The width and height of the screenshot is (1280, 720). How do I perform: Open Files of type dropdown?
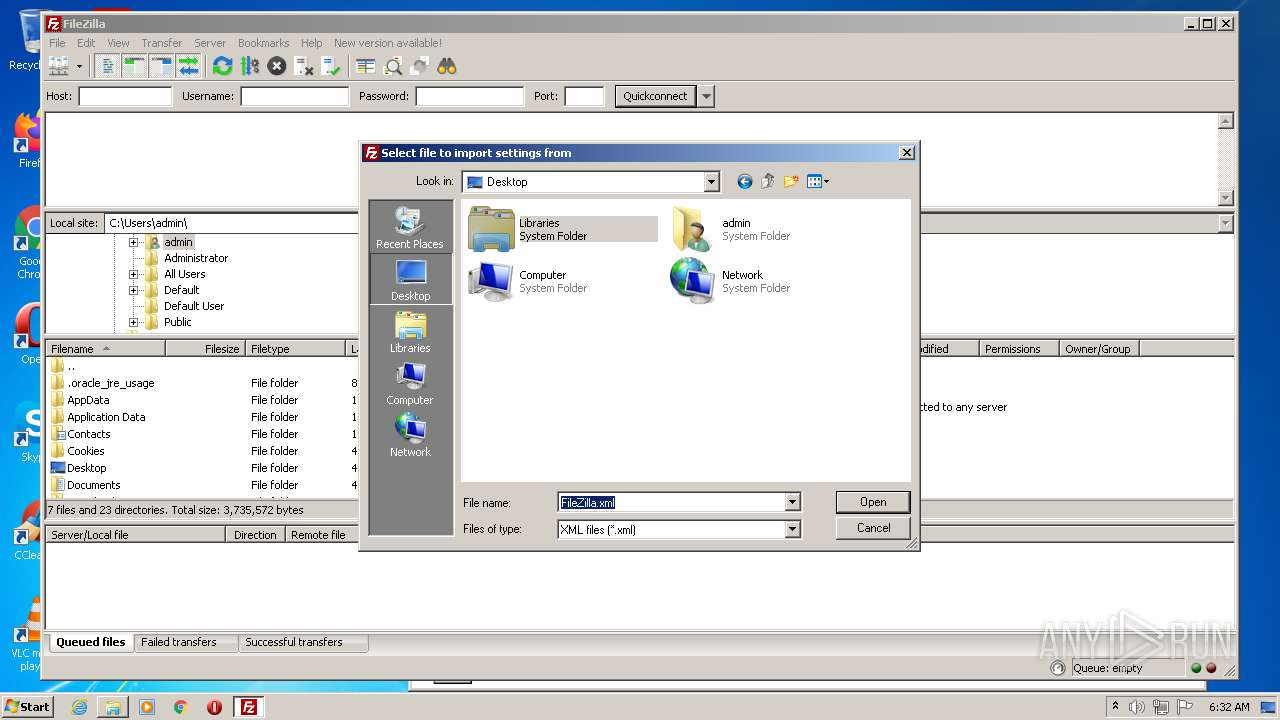coord(792,530)
